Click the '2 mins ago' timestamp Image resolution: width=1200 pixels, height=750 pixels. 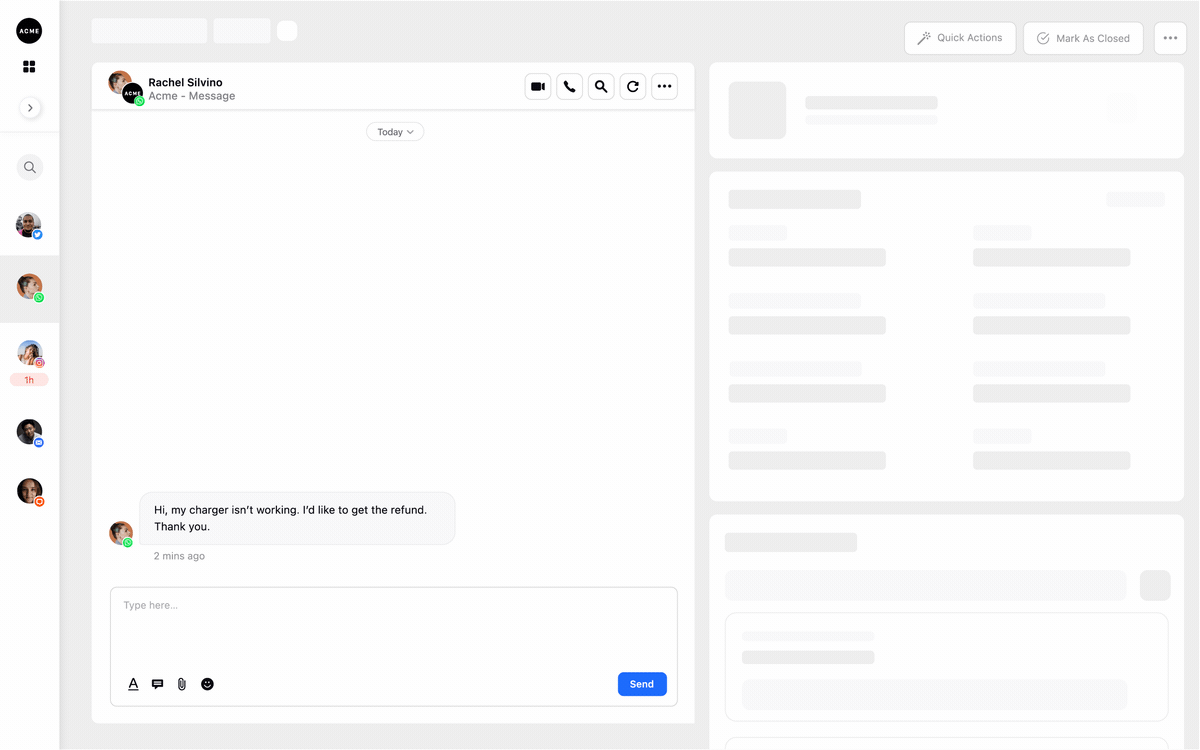pyautogui.click(x=179, y=556)
